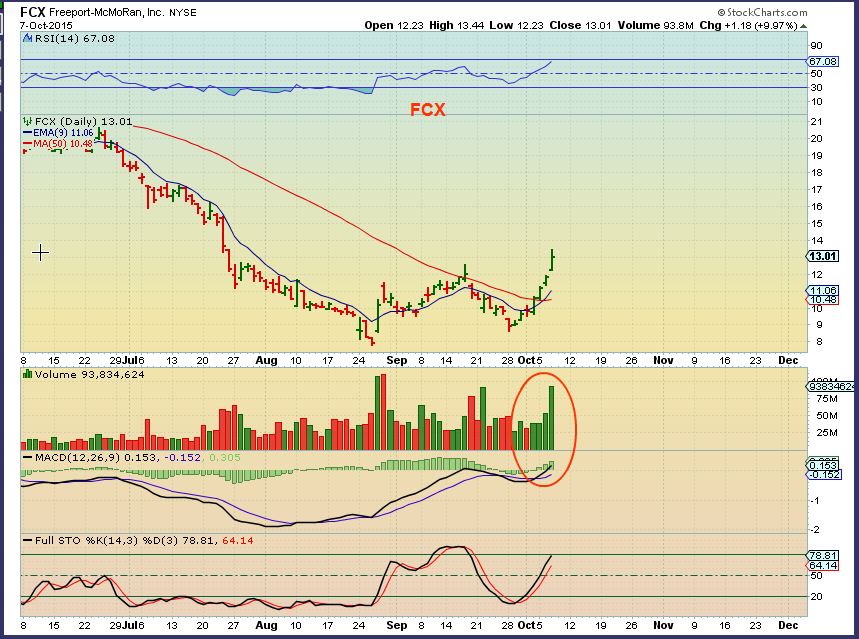
Task: Click the EMA(9) 11.06 legend text
Action: click(63, 133)
